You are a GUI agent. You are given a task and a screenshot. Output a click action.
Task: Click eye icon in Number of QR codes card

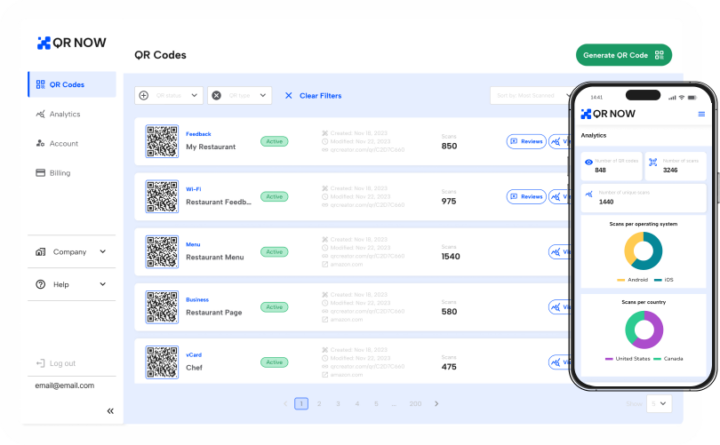coord(589,162)
